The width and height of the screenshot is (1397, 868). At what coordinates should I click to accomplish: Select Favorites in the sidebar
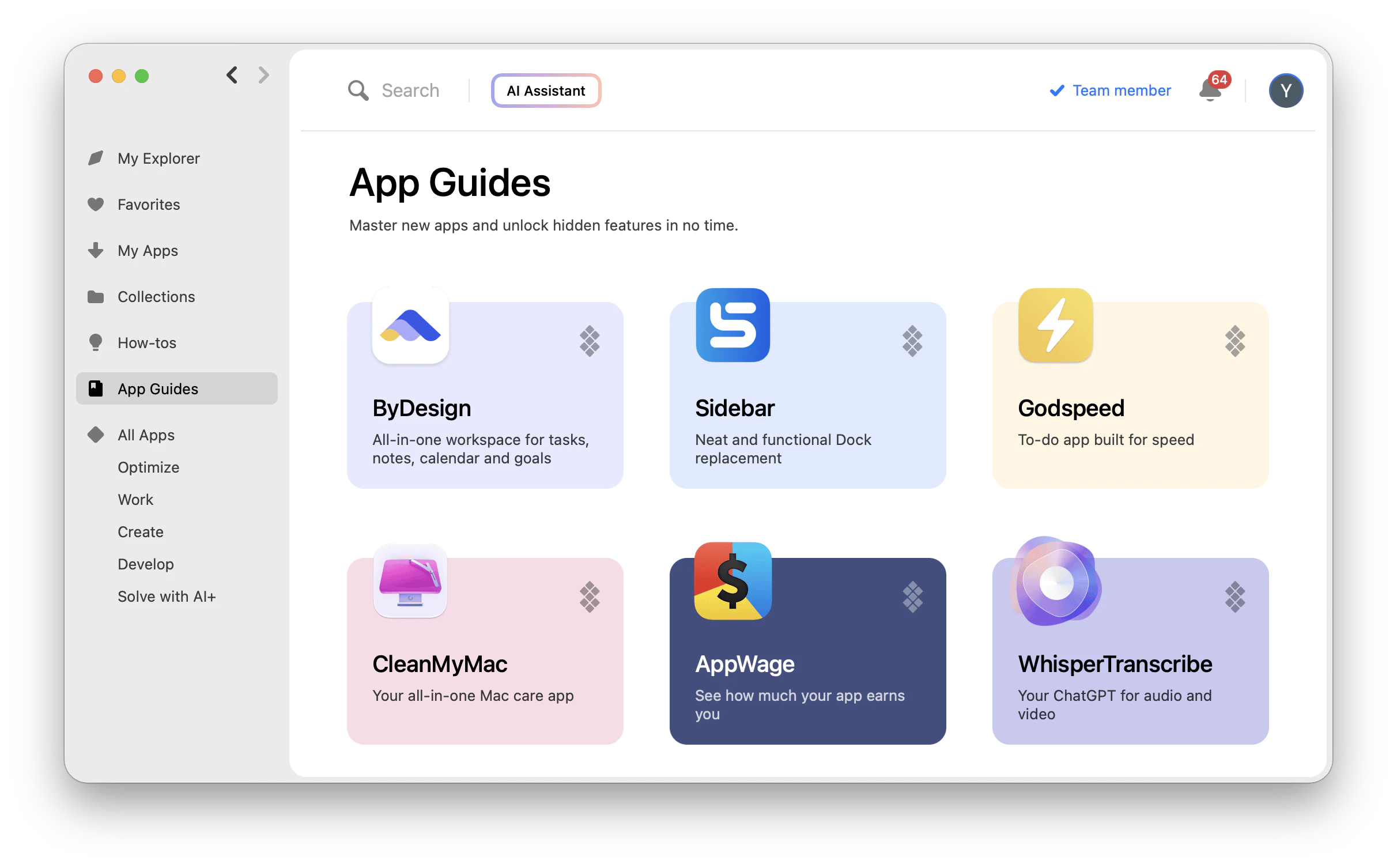(x=149, y=205)
